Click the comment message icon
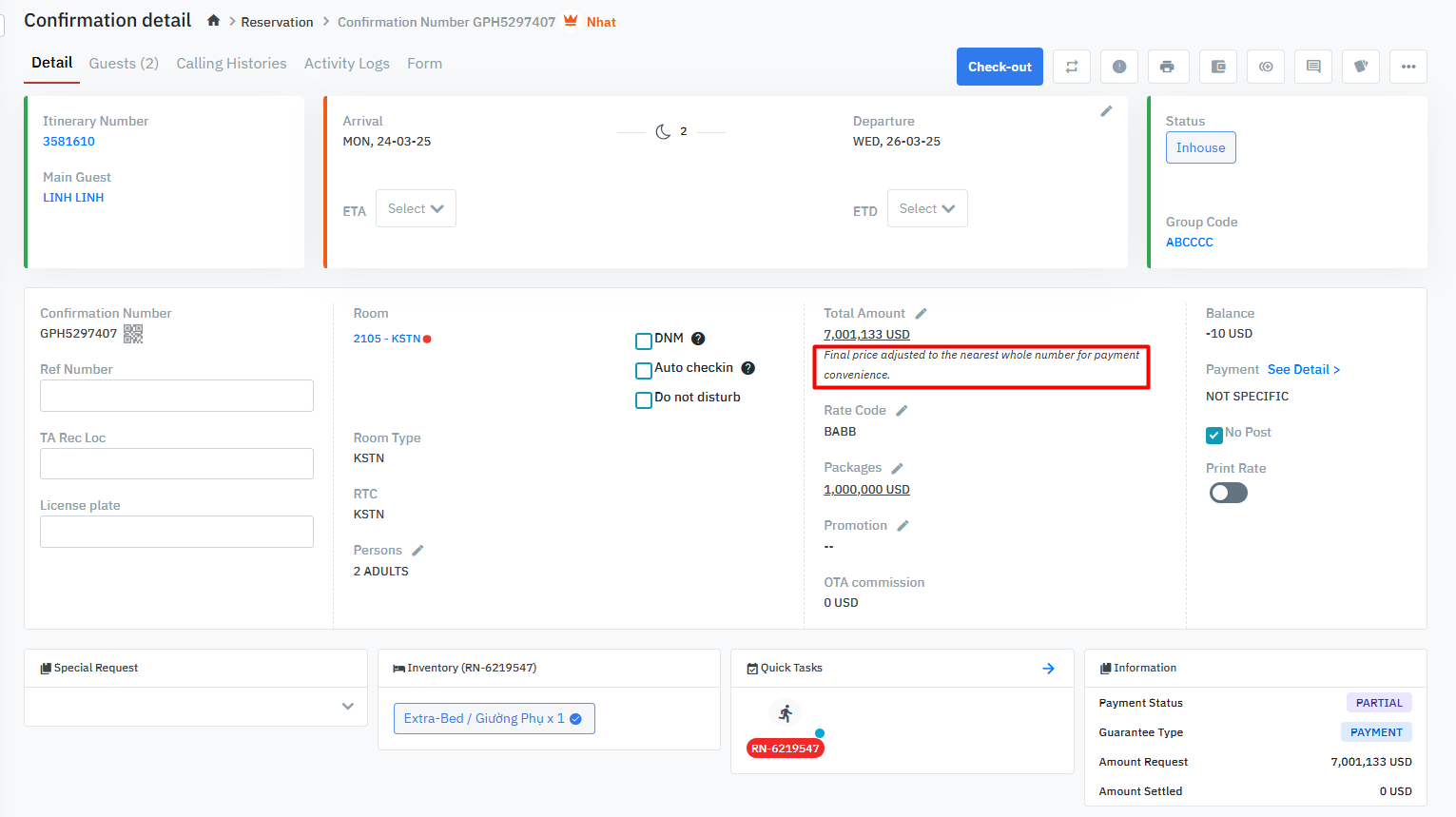 pyautogui.click(x=1313, y=67)
